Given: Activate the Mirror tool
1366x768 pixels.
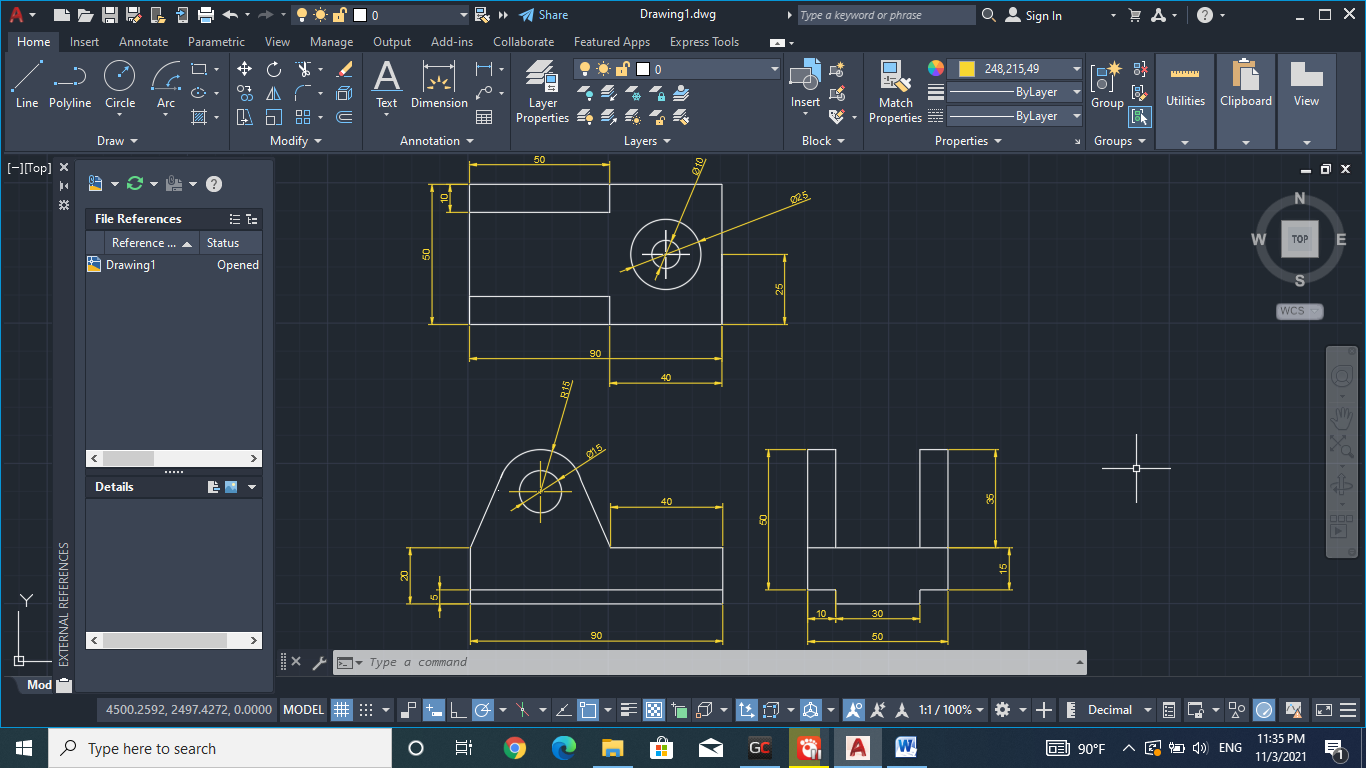Looking at the screenshot, I should coord(274,93).
